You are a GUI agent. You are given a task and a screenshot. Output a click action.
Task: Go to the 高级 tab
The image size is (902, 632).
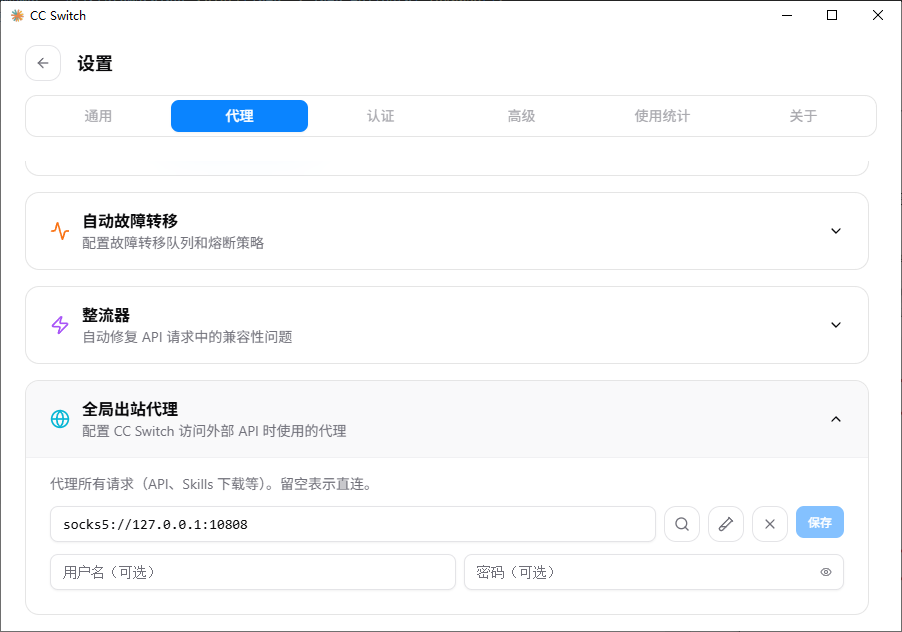(521, 116)
